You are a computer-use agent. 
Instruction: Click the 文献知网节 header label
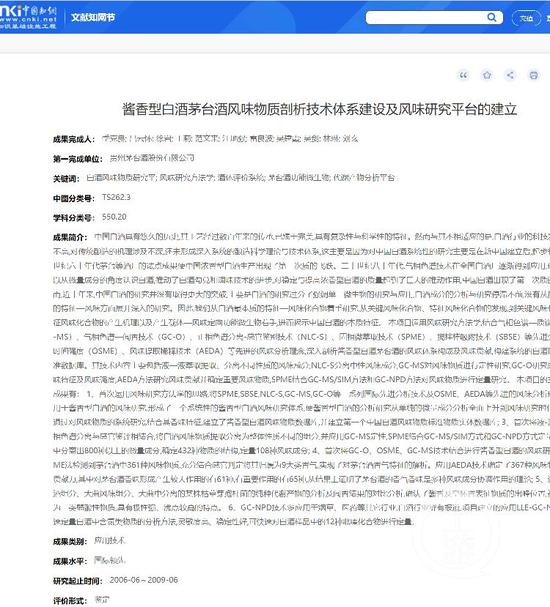point(93,17)
